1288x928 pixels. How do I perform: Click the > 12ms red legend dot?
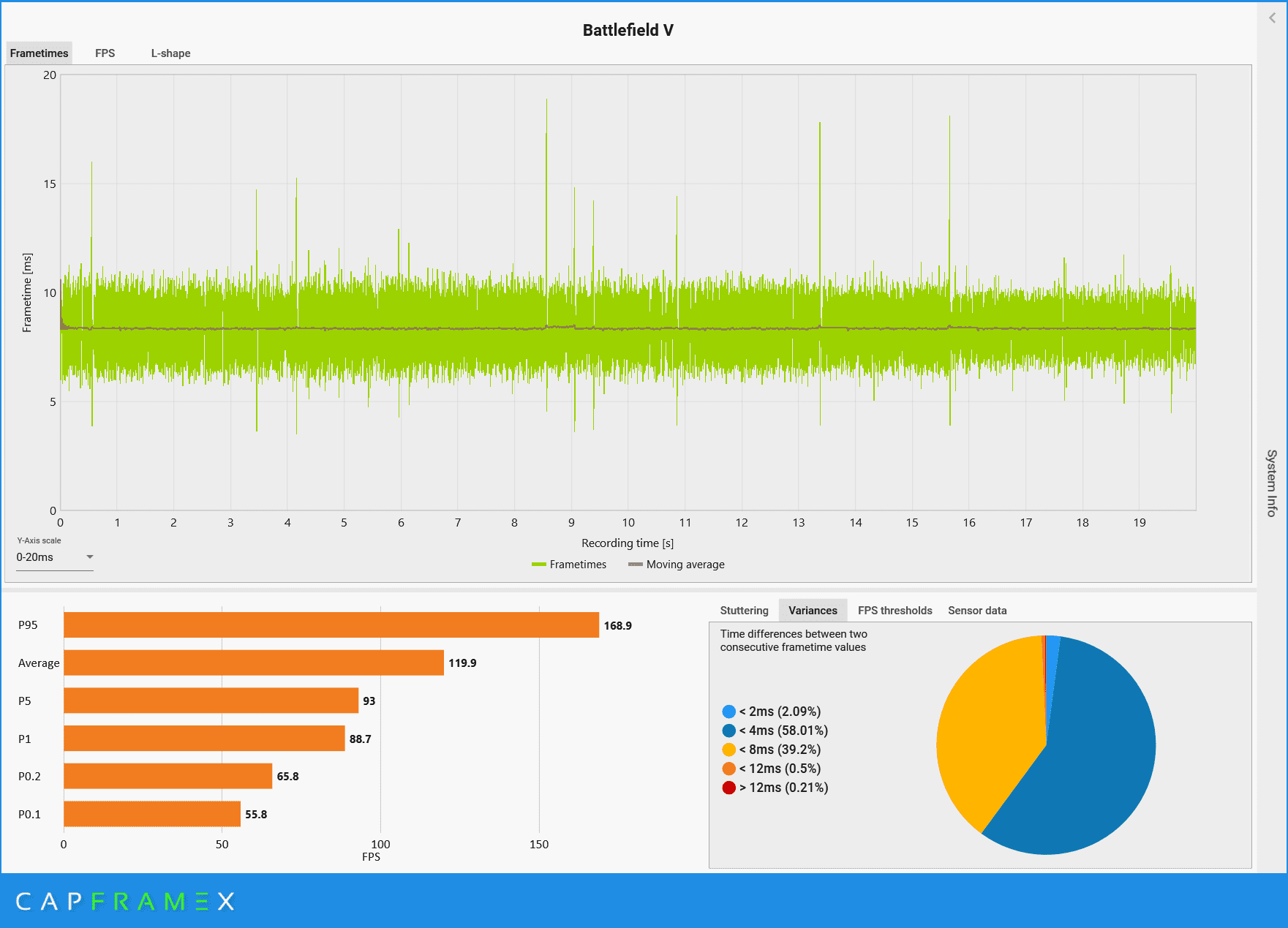pyautogui.click(x=728, y=788)
